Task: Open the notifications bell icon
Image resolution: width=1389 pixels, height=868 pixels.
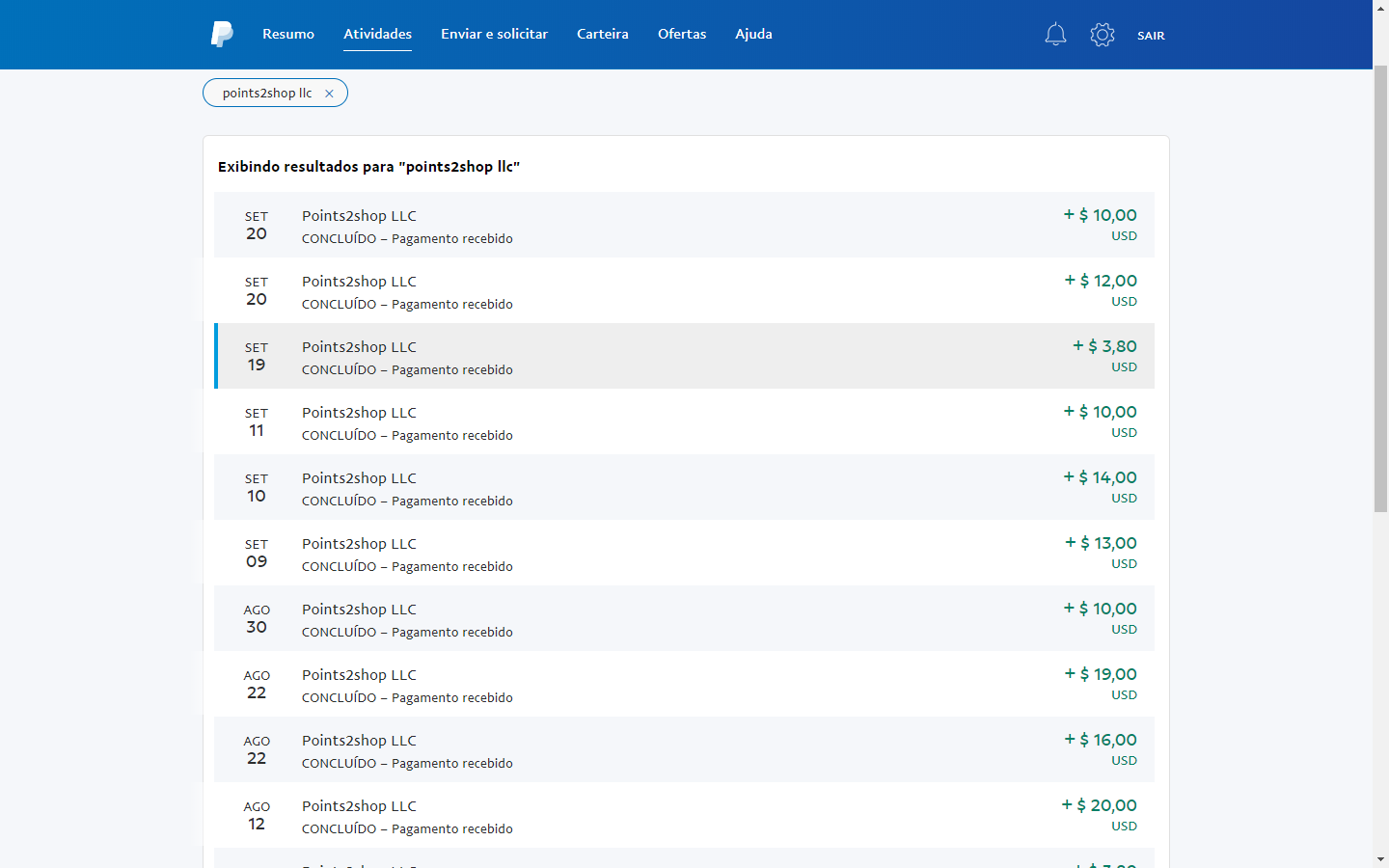Action: coord(1055,35)
